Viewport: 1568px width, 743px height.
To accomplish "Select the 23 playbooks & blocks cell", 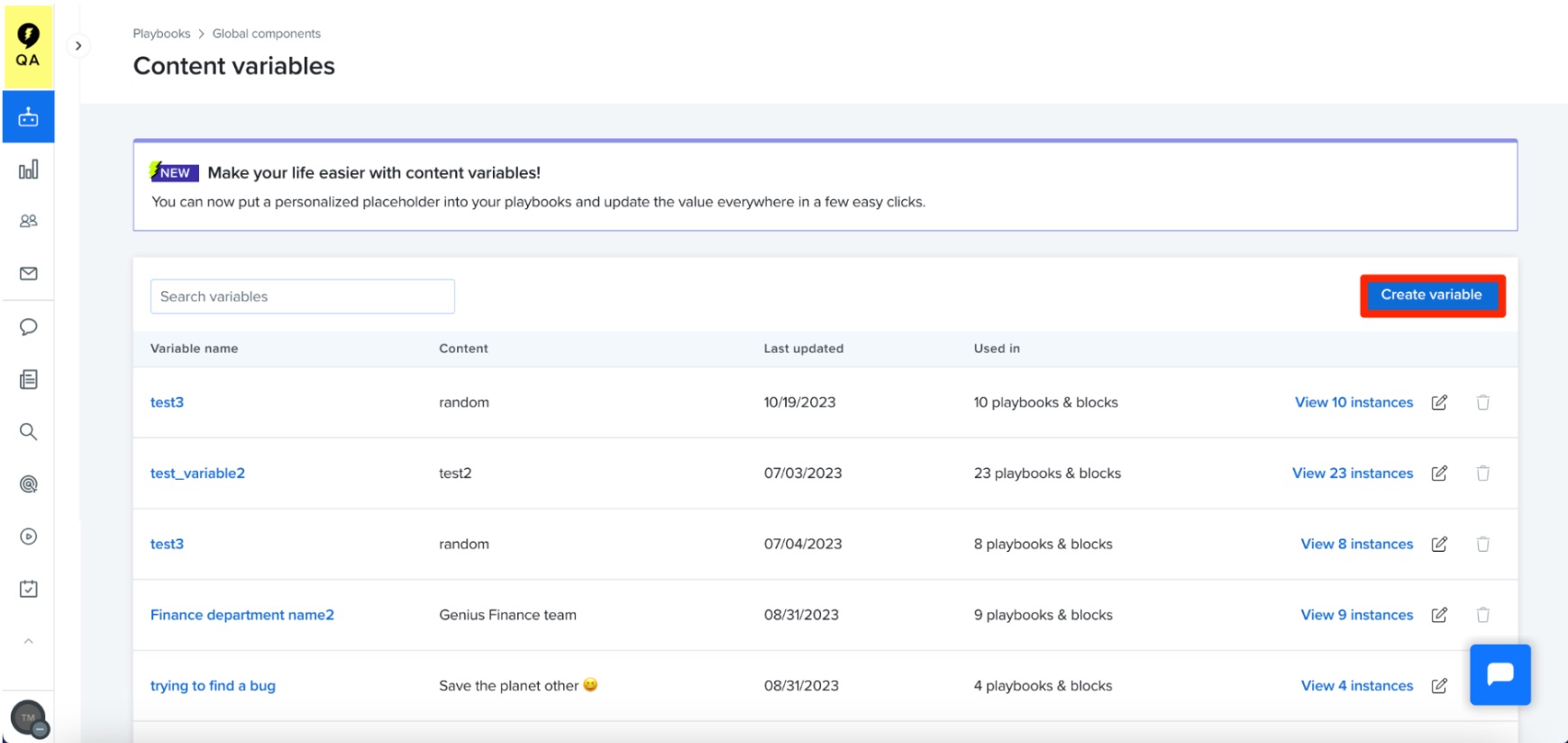I will click(1047, 473).
